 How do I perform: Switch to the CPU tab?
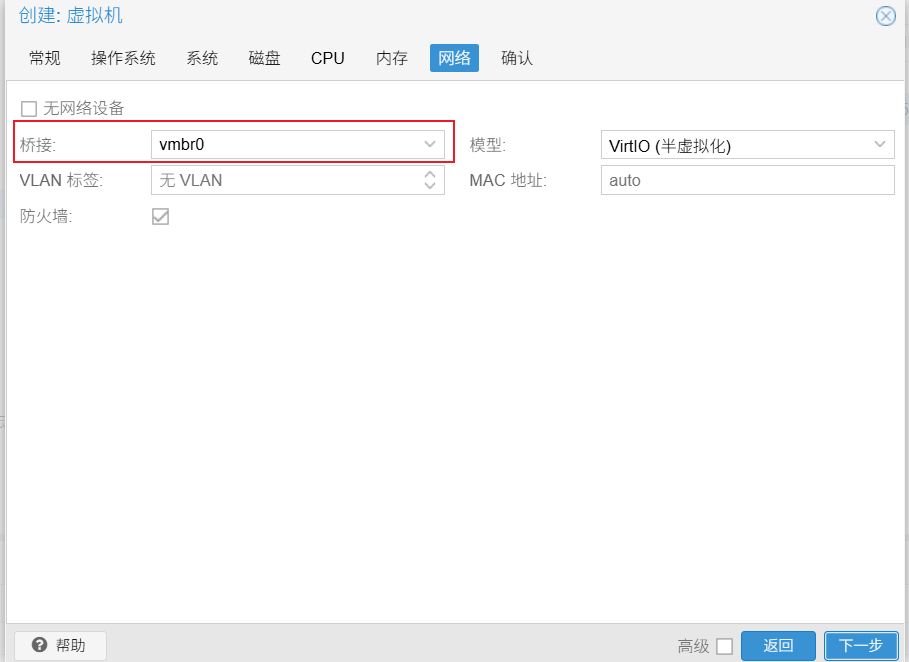click(x=328, y=58)
